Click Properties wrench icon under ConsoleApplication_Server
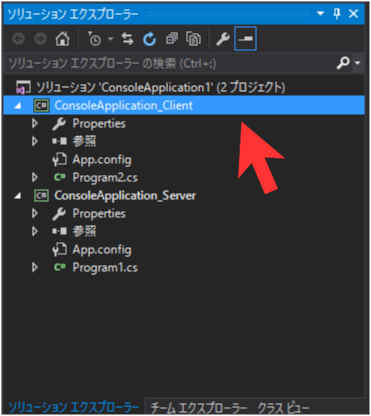 (x=59, y=214)
